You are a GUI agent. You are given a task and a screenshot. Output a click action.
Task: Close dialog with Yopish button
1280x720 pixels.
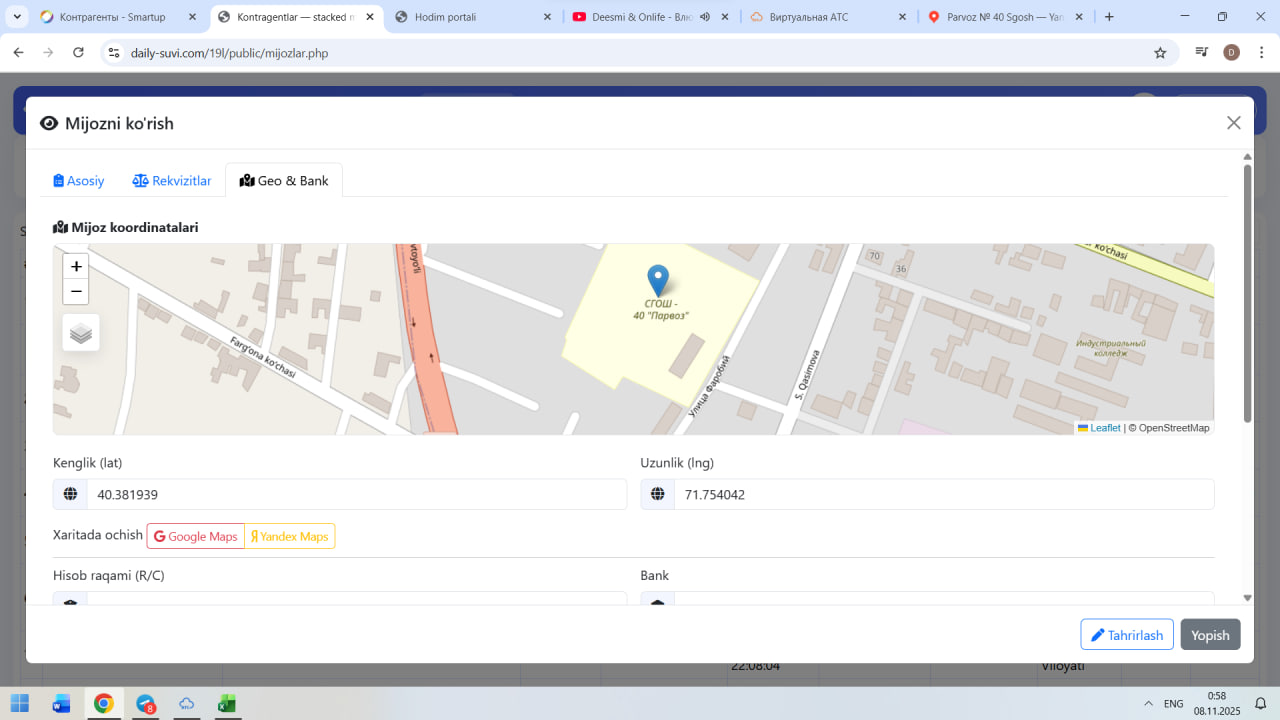tap(1210, 635)
